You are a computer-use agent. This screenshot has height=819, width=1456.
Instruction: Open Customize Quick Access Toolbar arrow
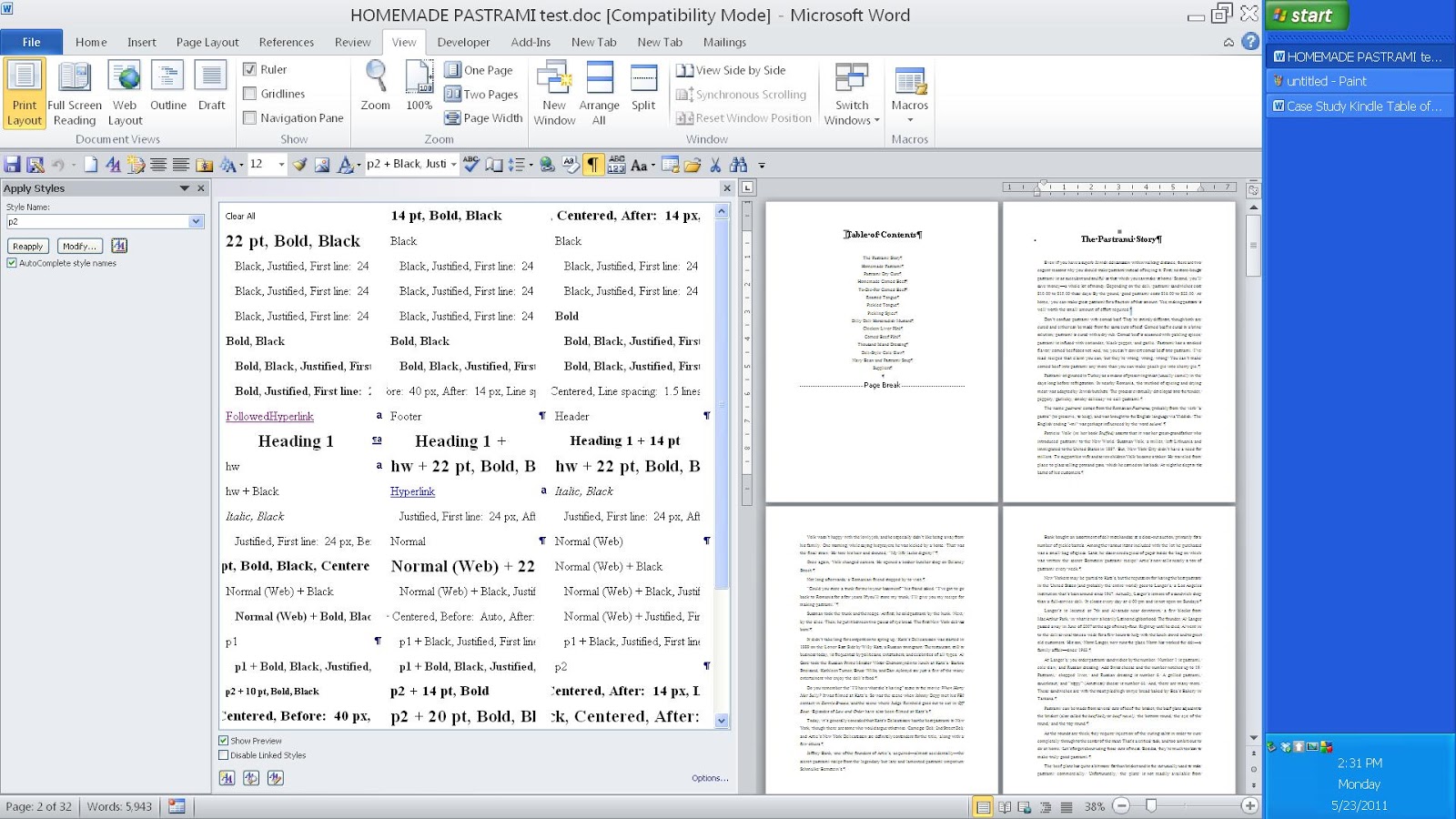click(x=762, y=166)
